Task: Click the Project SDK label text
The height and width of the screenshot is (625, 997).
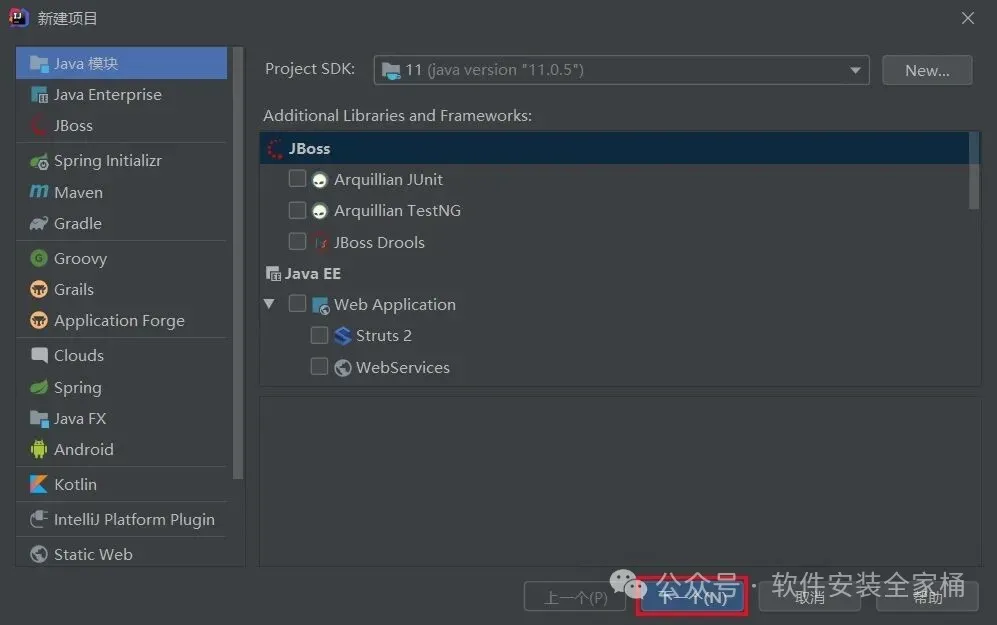Action: (310, 69)
